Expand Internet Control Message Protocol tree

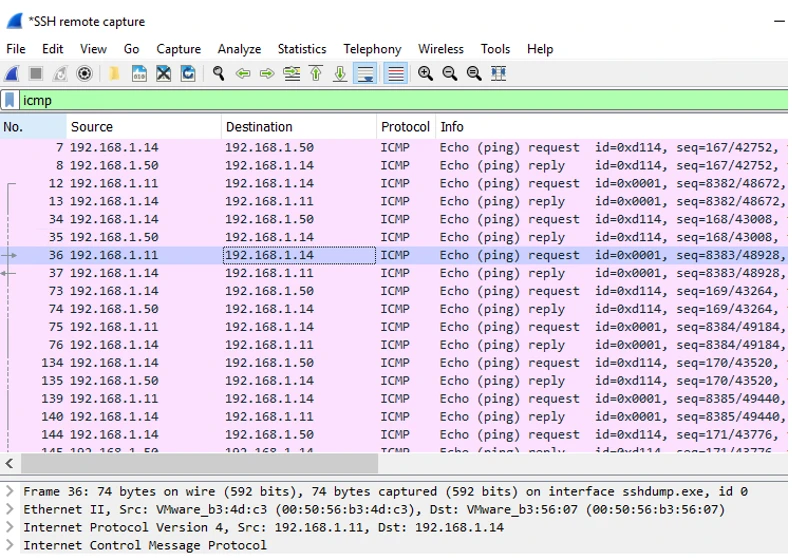10,546
